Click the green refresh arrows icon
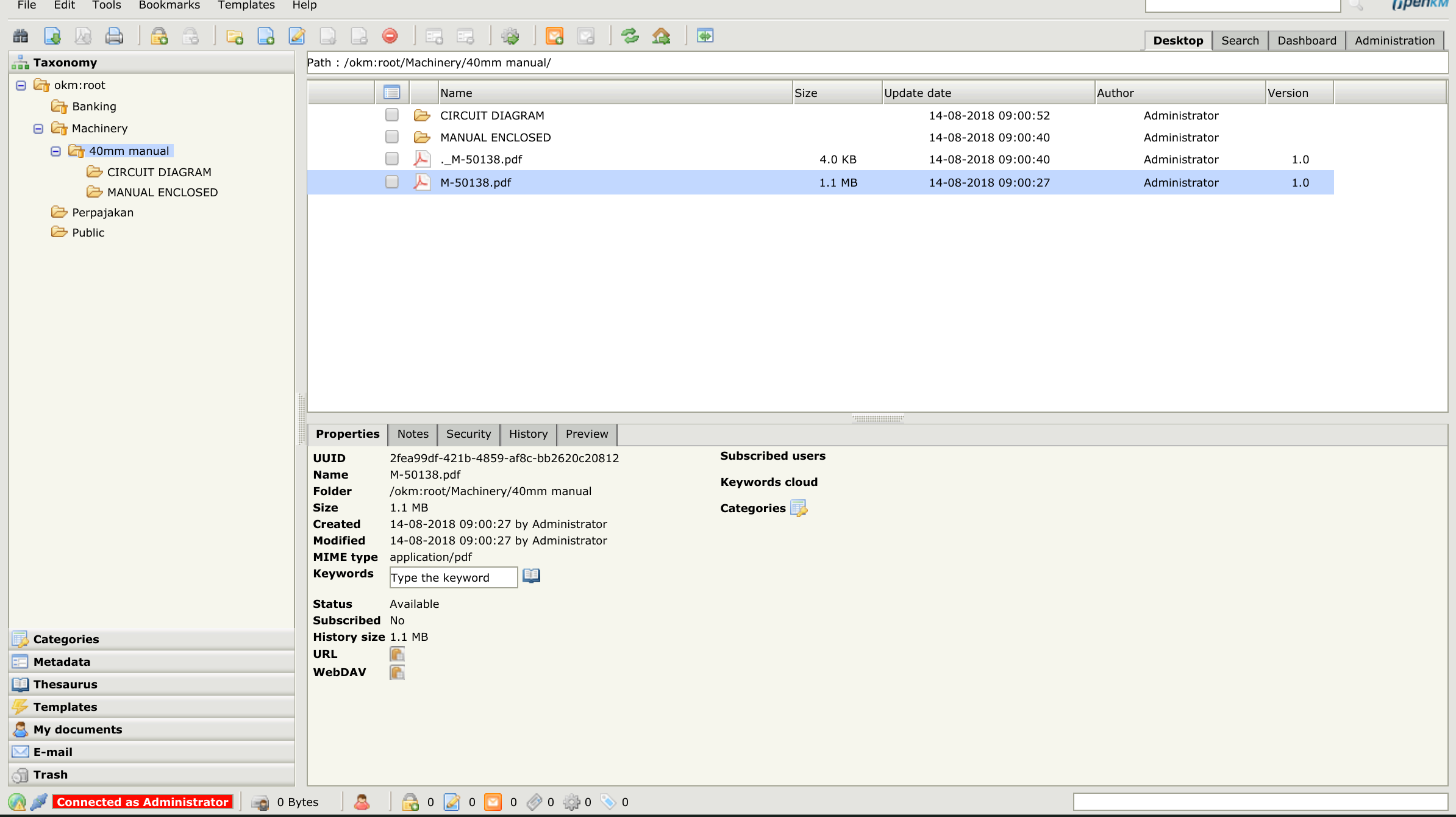1456x817 pixels. [630, 37]
